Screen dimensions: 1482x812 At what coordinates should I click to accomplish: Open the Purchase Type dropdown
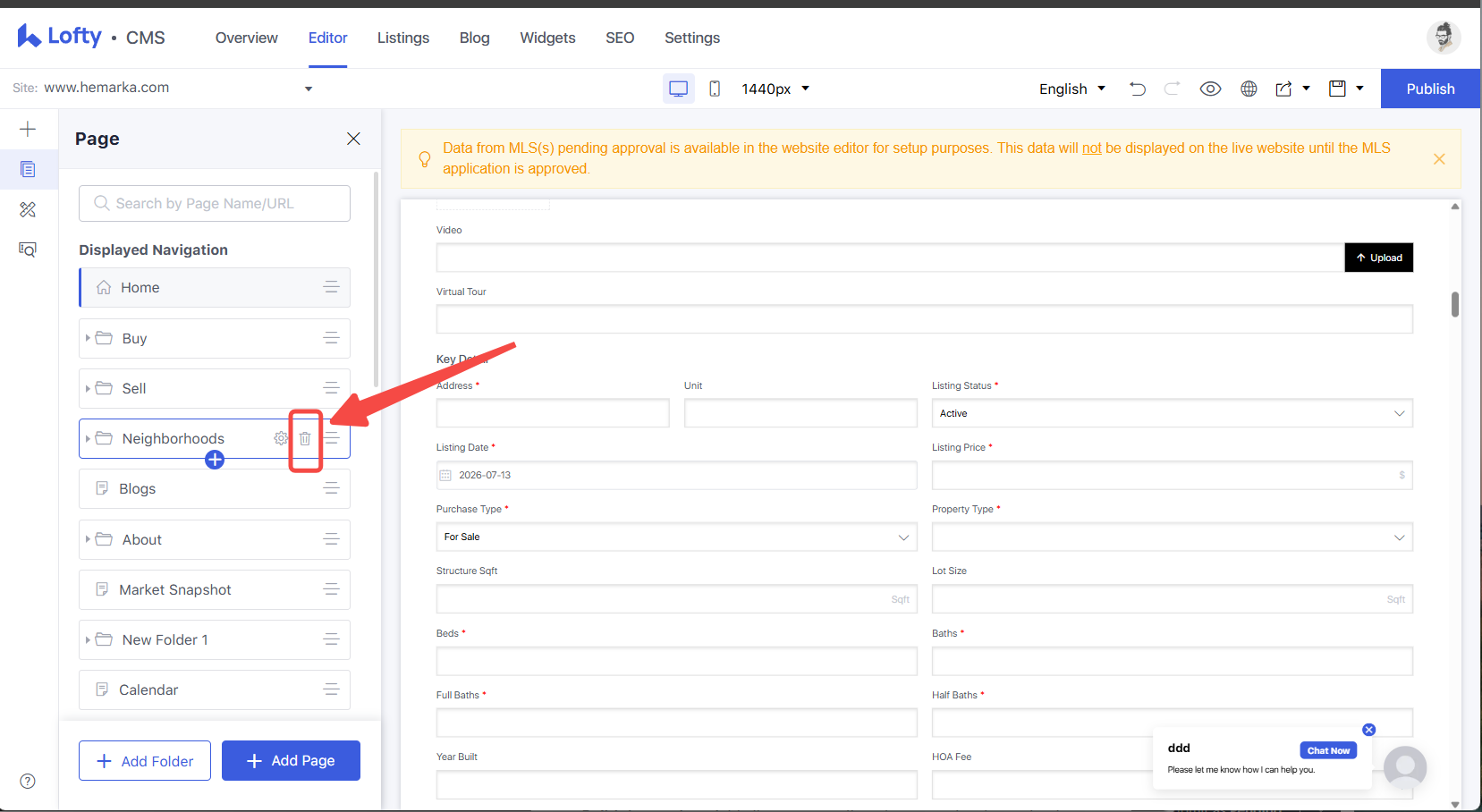click(676, 537)
